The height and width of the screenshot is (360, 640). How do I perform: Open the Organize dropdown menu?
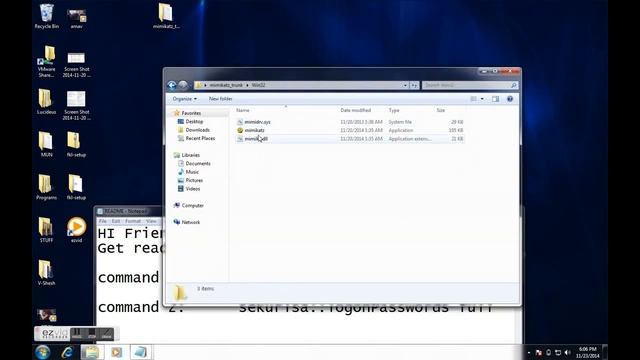click(184, 99)
